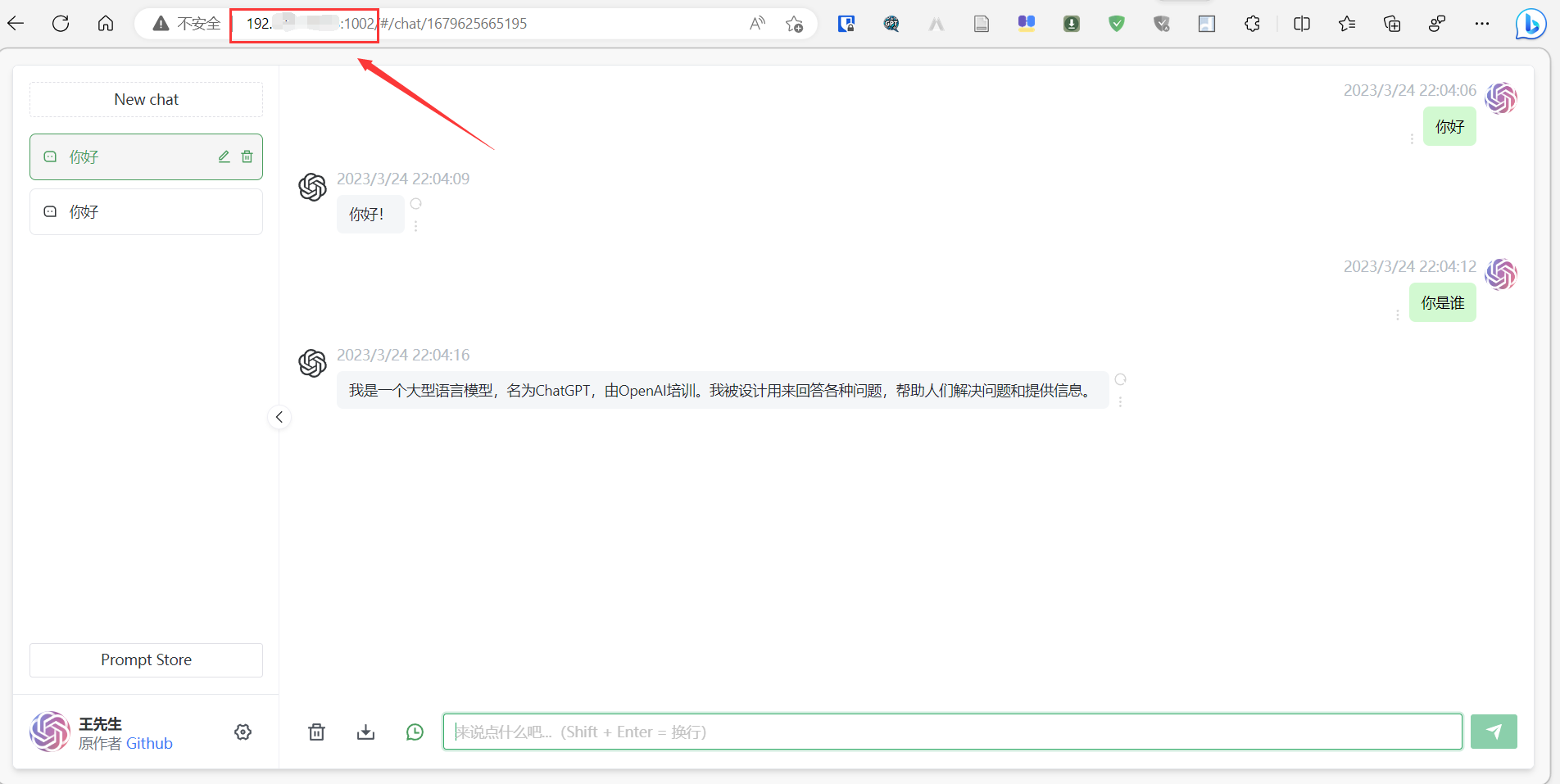Image resolution: width=1560 pixels, height=784 pixels.
Task: Start a New chat
Action: [146, 99]
